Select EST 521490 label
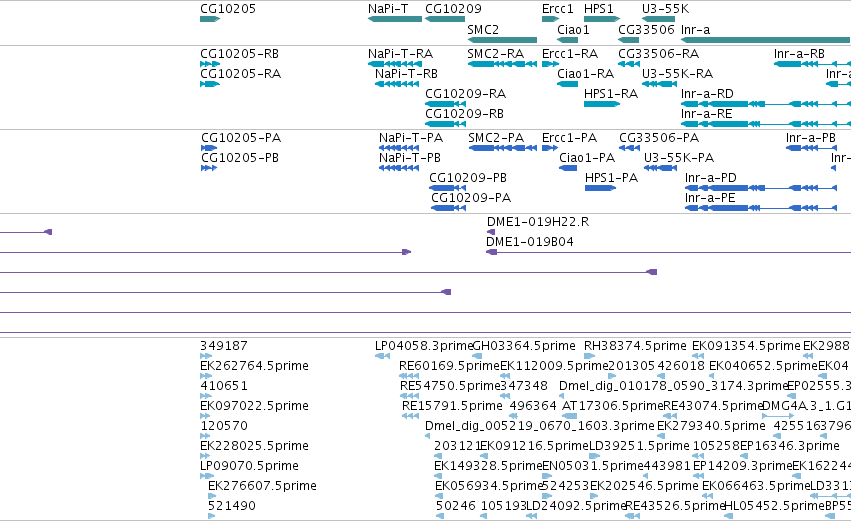 232,506
